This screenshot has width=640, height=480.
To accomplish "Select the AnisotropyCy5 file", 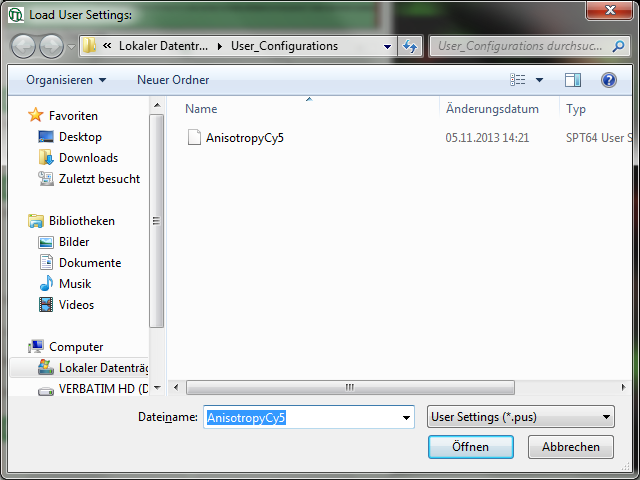I will tap(245, 138).
